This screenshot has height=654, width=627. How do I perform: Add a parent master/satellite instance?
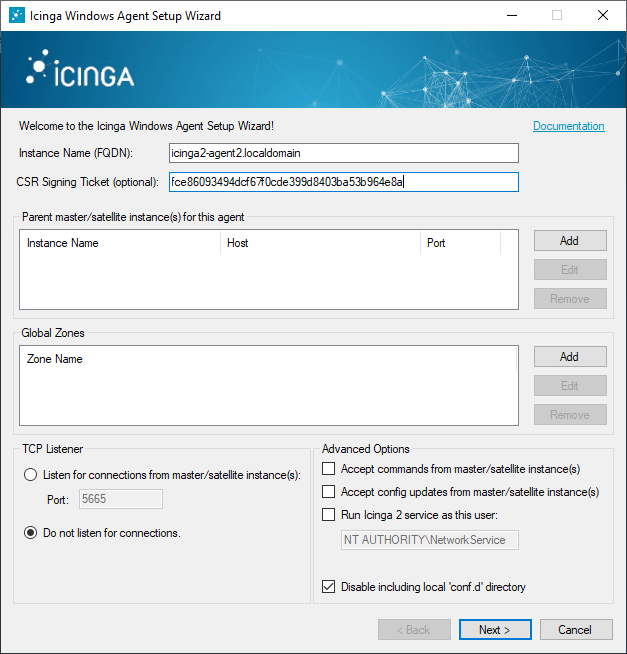[x=569, y=241]
